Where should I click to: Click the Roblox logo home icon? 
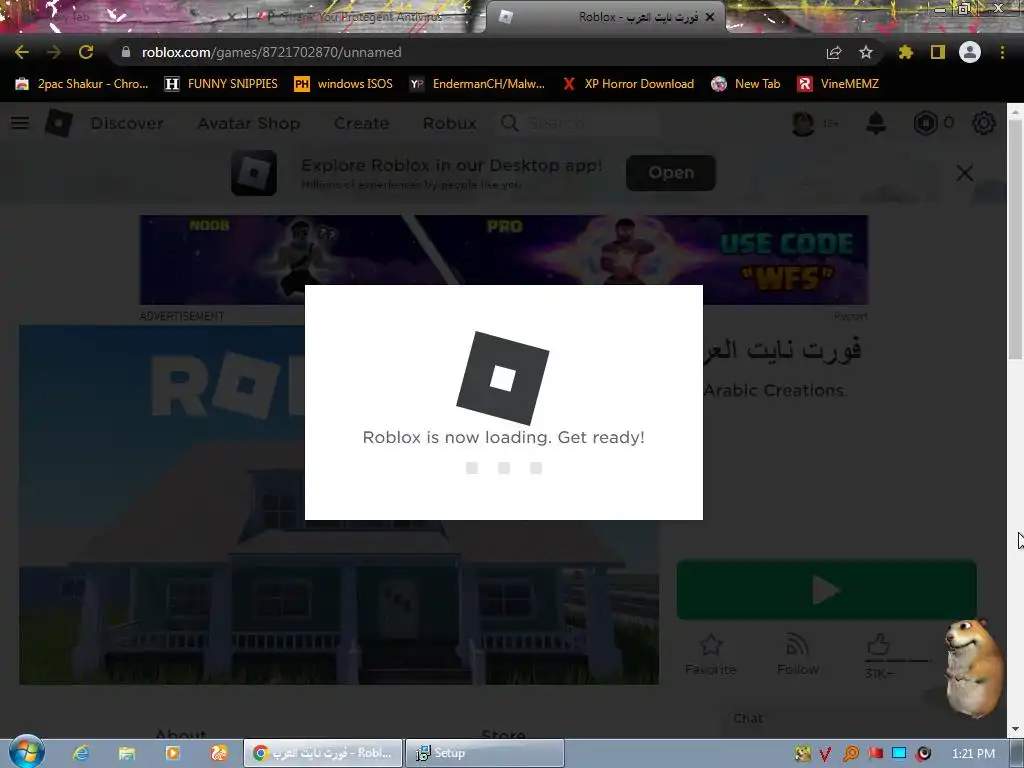(x=59, y=123)
